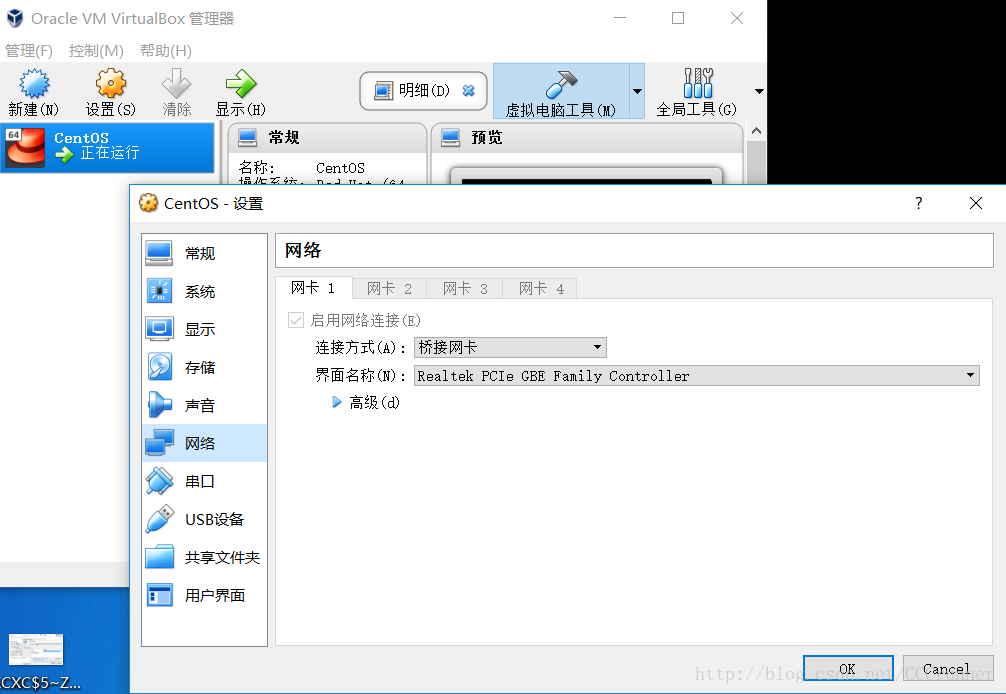Minimize the VirtualBox Manager window

coord(620,19)
